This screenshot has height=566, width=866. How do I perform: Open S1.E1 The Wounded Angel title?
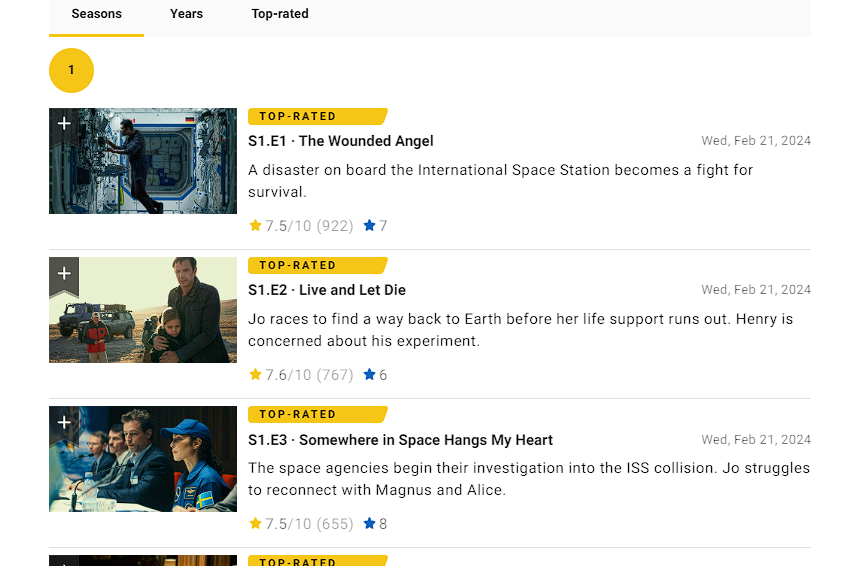(x=341, y=141)
